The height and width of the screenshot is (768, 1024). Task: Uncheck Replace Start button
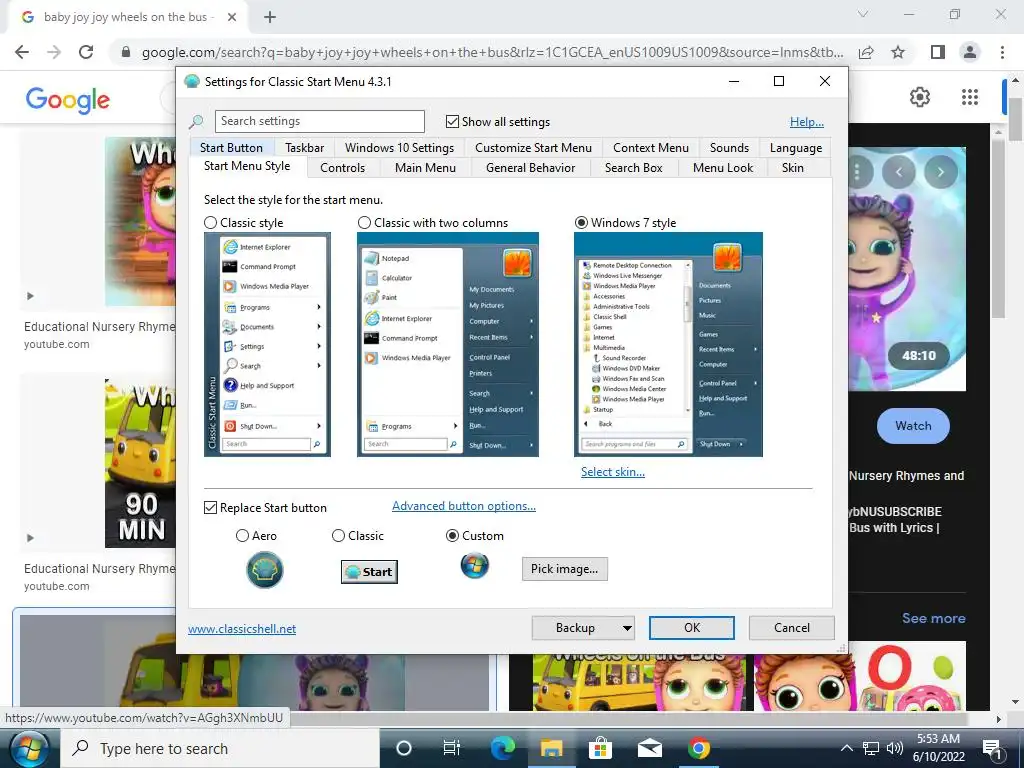[210, 507]
